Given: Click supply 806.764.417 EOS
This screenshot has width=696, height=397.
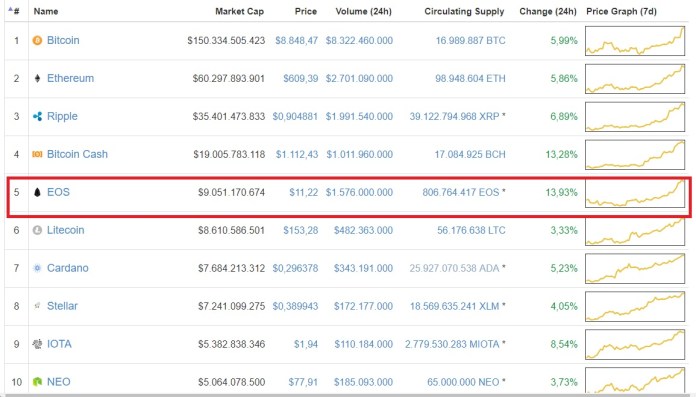Looking at the screenshot, I should (x=461, y=193).
